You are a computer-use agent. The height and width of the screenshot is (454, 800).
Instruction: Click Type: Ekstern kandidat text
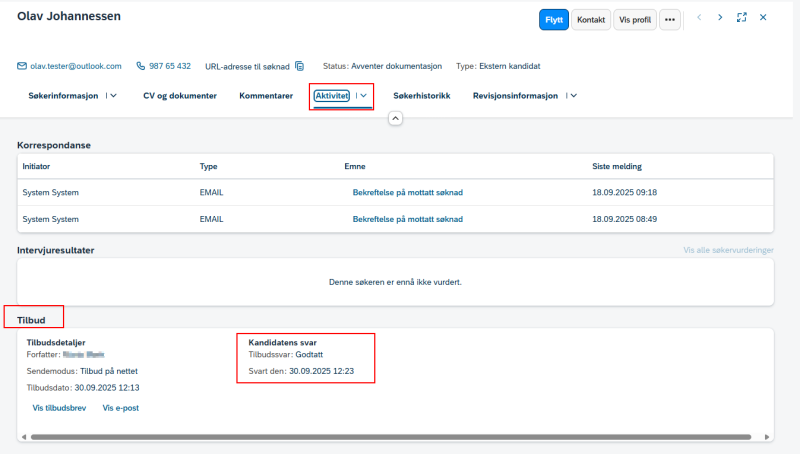[x=498, y=66]
